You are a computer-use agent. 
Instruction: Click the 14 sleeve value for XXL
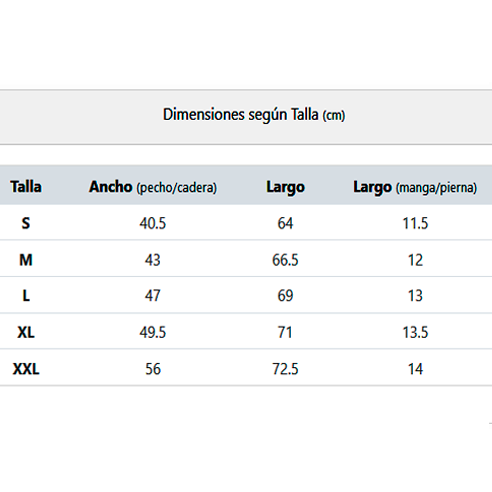[x=415, y=369]
